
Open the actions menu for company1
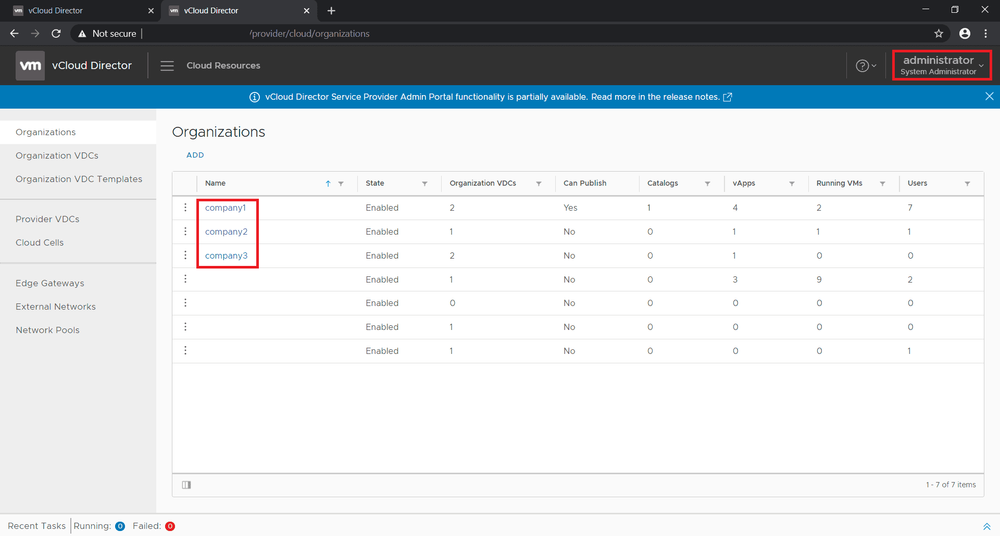pyautogui.click(x=185, y=208)
